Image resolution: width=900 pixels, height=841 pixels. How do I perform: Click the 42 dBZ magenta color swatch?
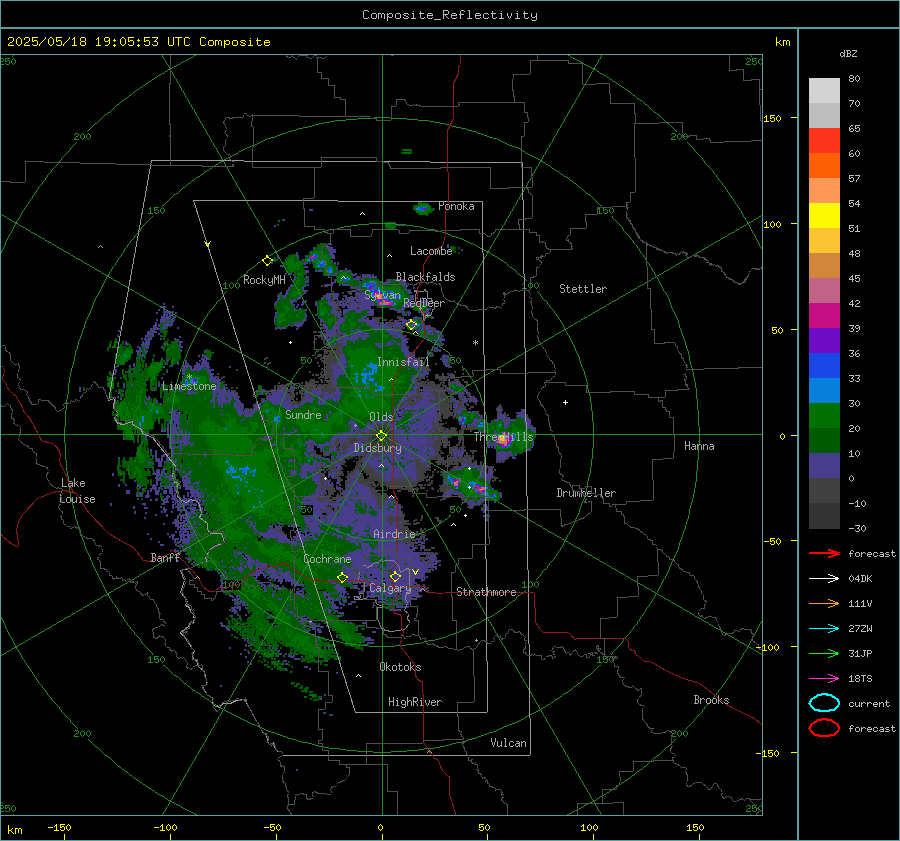tap(824, 315)
